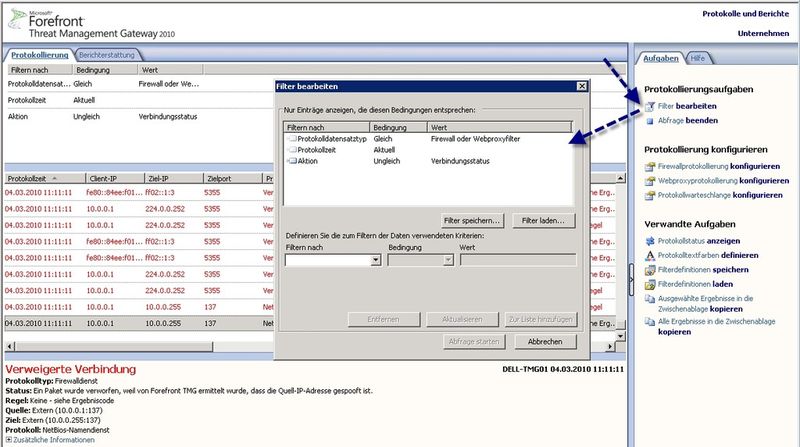The image size is (800, 447).
Task: Click the Protokolltextfarben definieren icon
Action: [x=650, y=255]
